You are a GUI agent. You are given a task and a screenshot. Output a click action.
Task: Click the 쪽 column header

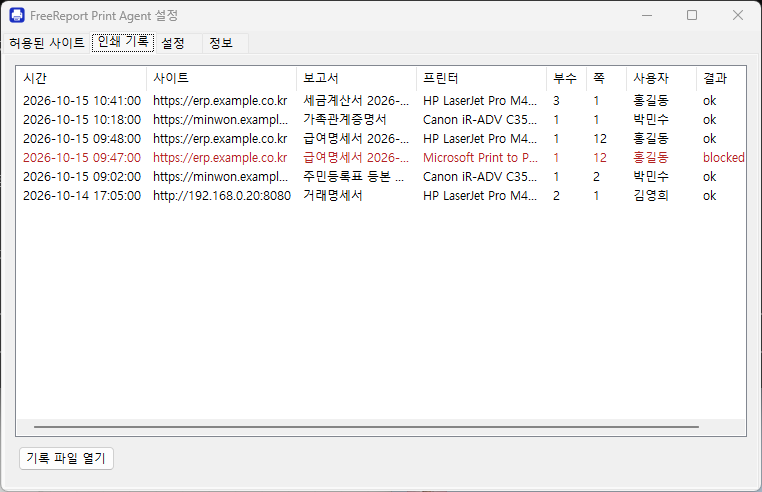pyautogui.click(x=606, y=78)
